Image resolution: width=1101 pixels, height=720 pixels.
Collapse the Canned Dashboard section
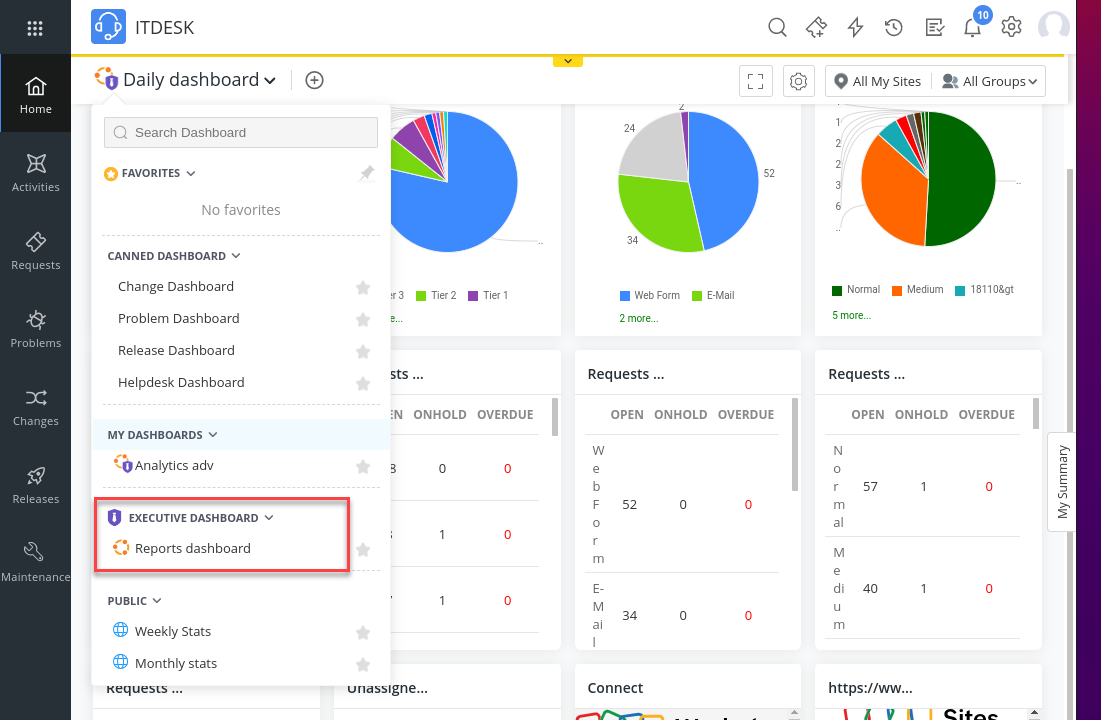[x=236, y=255]
